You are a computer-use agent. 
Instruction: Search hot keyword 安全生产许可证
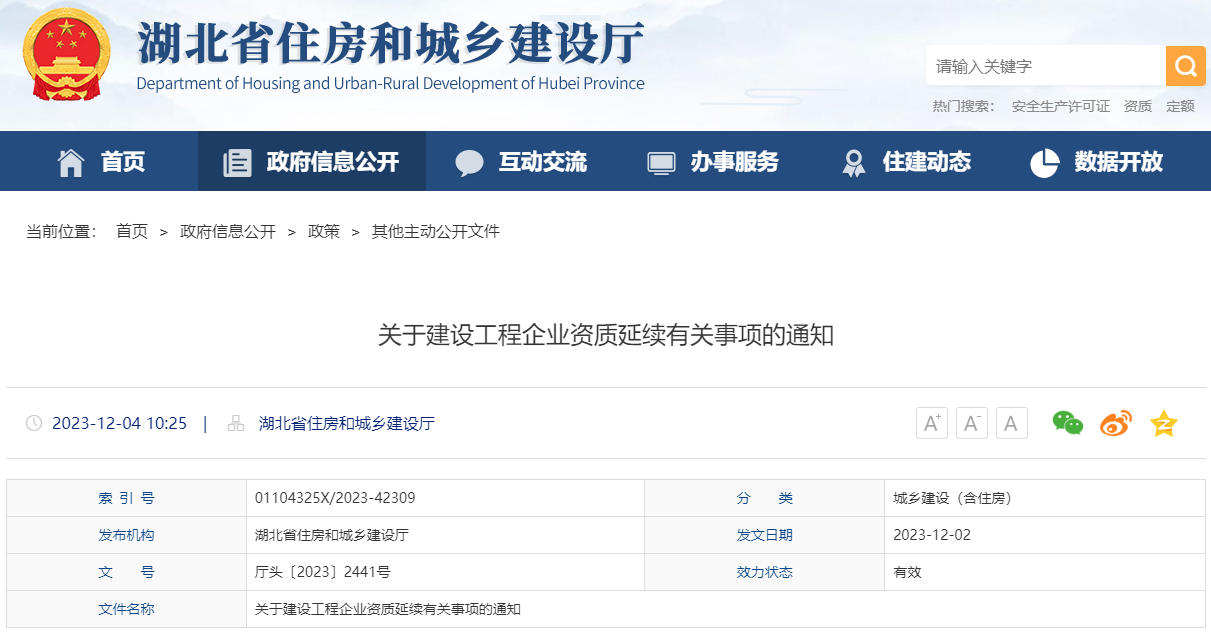(x=1060, y=106)
